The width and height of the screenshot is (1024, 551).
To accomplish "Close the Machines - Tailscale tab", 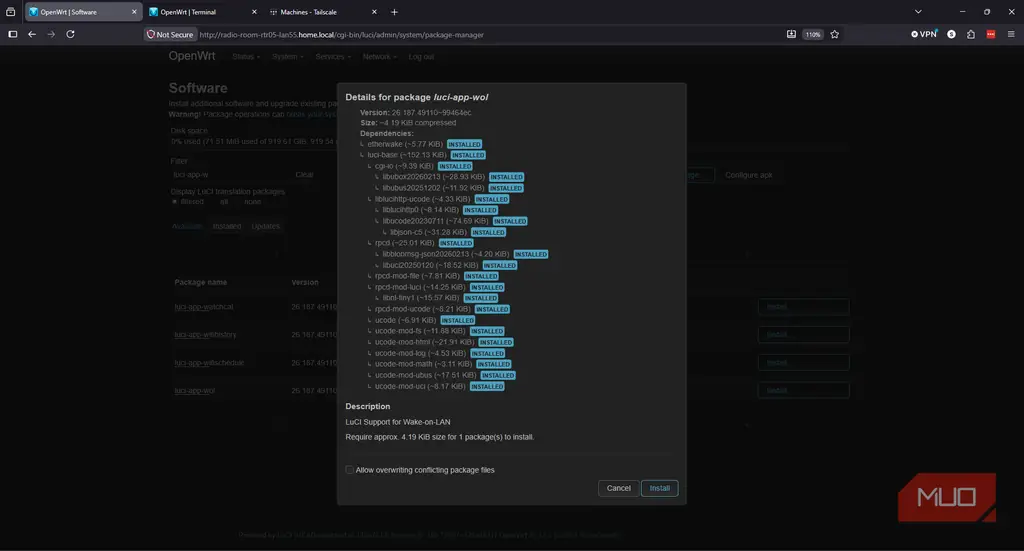I will [x=374, y=12].
